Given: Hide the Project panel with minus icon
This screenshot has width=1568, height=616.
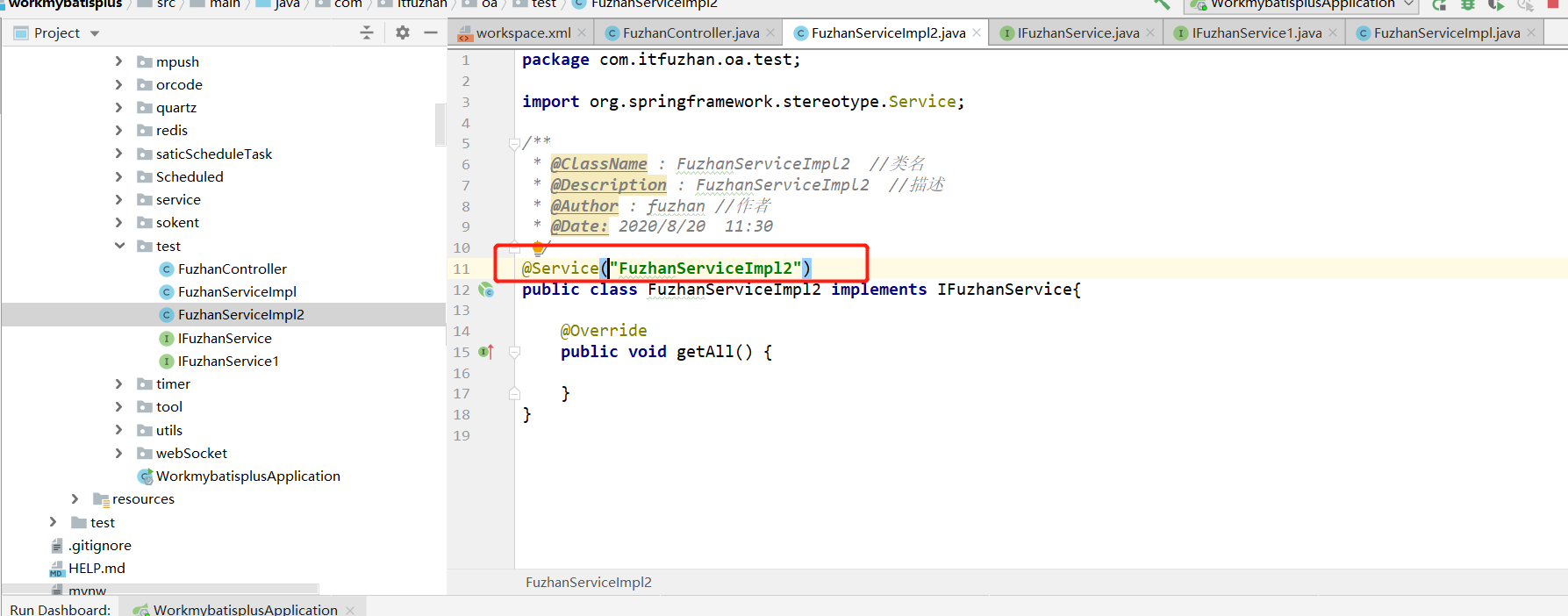Looking at the screenshot, I should click(431, 32).
